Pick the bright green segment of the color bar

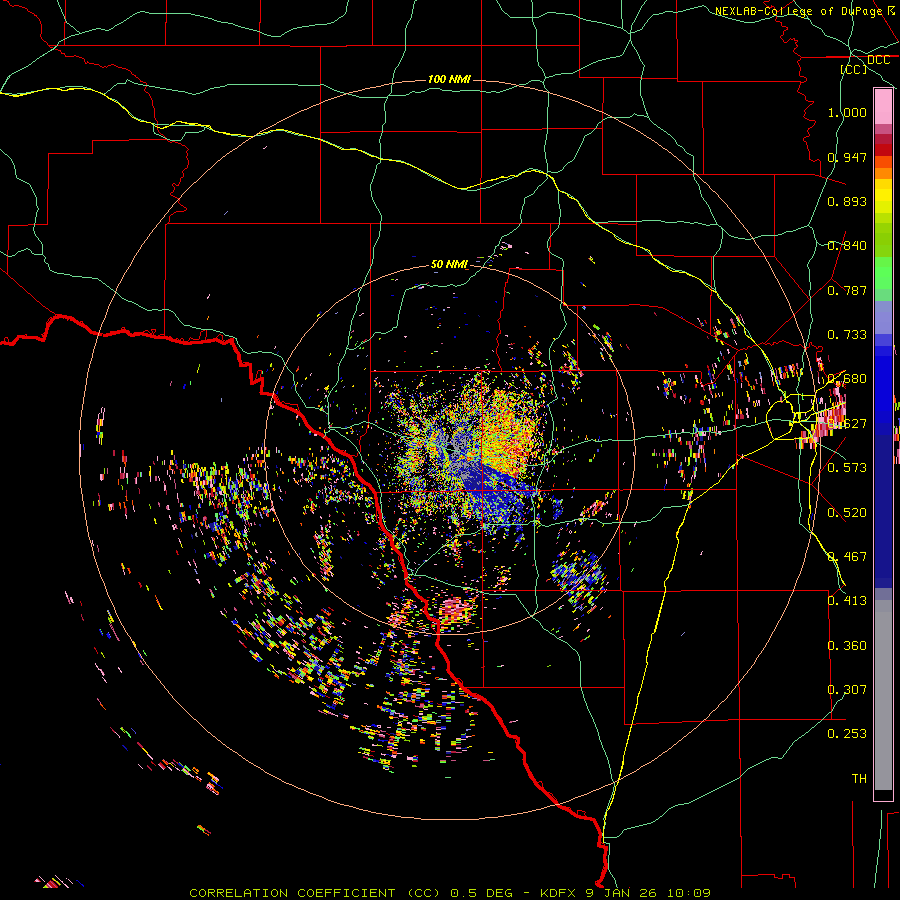tap(883, 273)
